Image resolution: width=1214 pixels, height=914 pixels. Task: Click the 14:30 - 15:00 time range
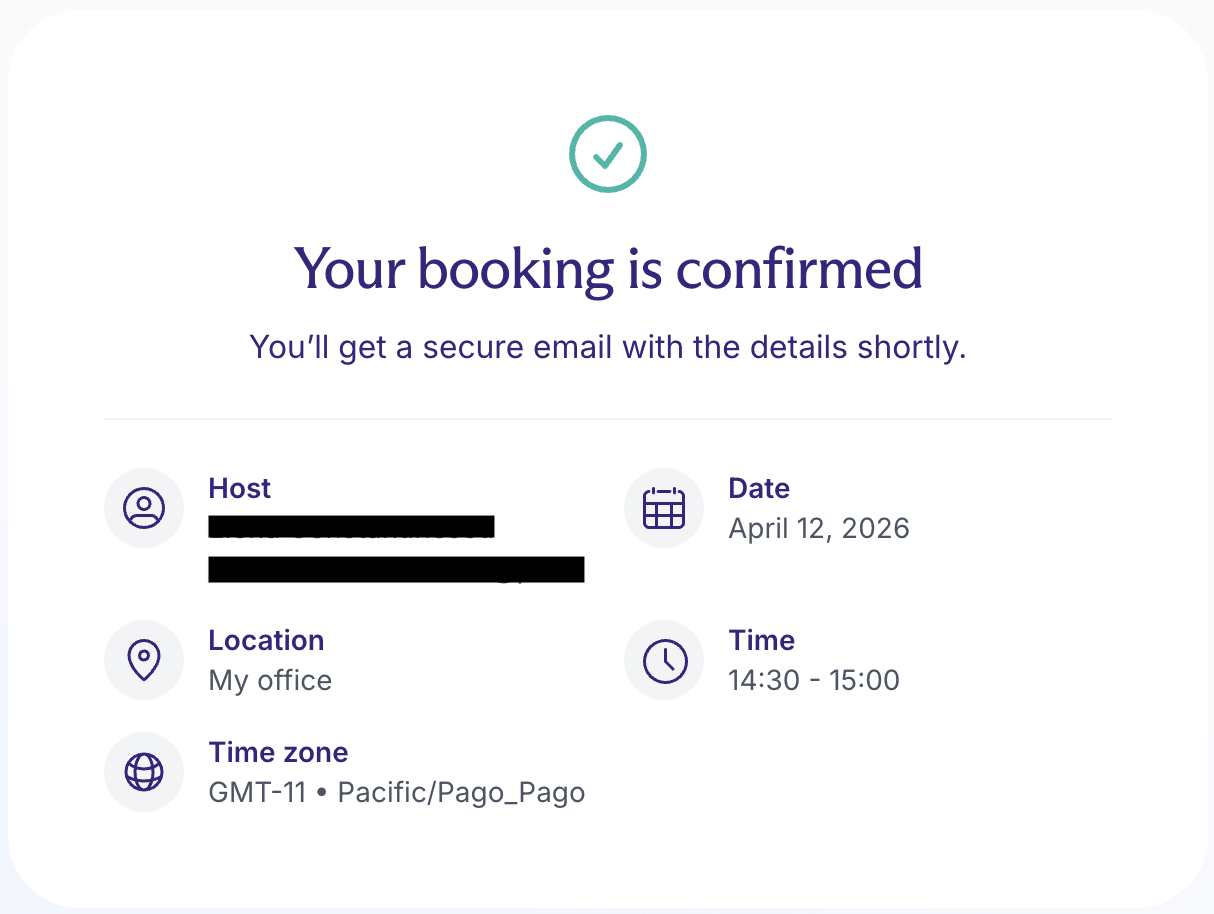coord(814,680)
